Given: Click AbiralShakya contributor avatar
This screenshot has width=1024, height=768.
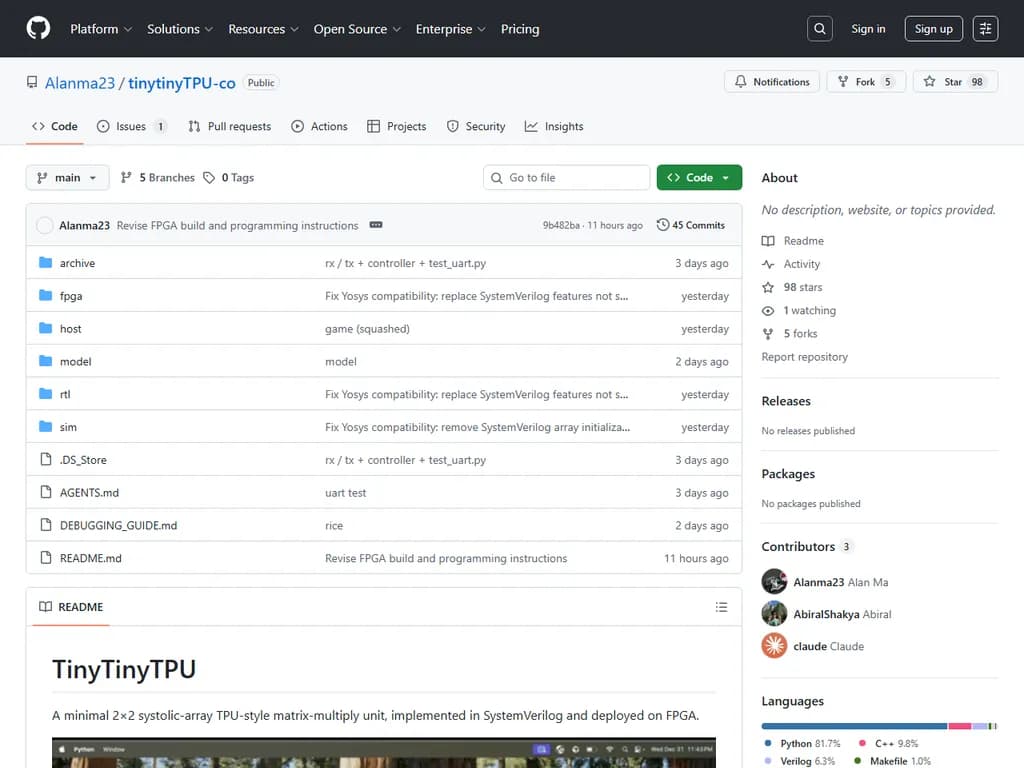Looking at the screenshot, I should pos(774,614).
